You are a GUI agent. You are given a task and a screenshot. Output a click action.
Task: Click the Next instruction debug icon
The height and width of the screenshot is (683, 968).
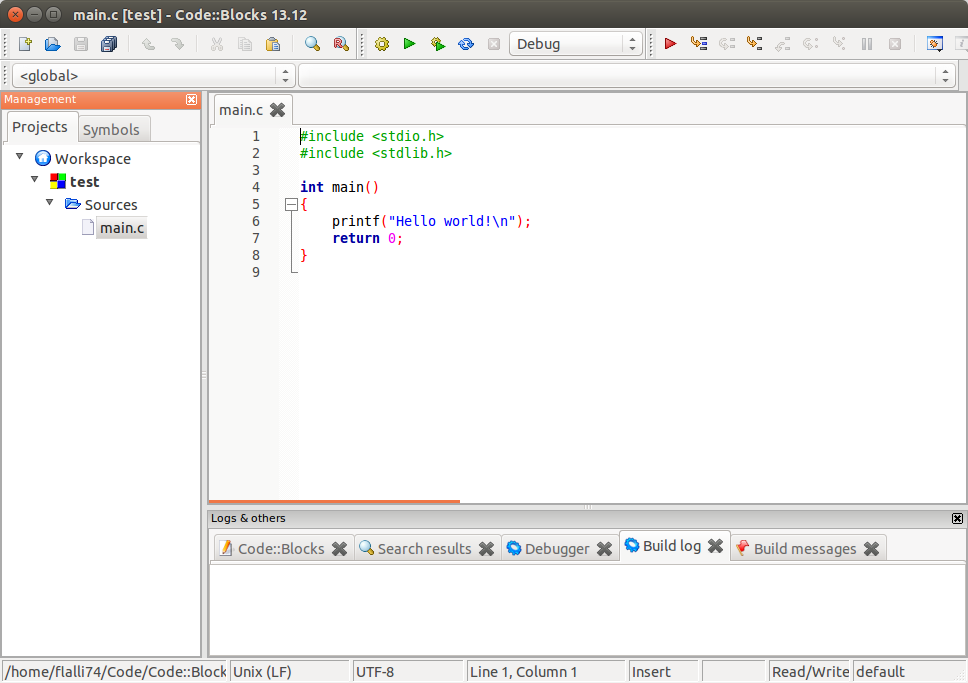coord(811,44)
